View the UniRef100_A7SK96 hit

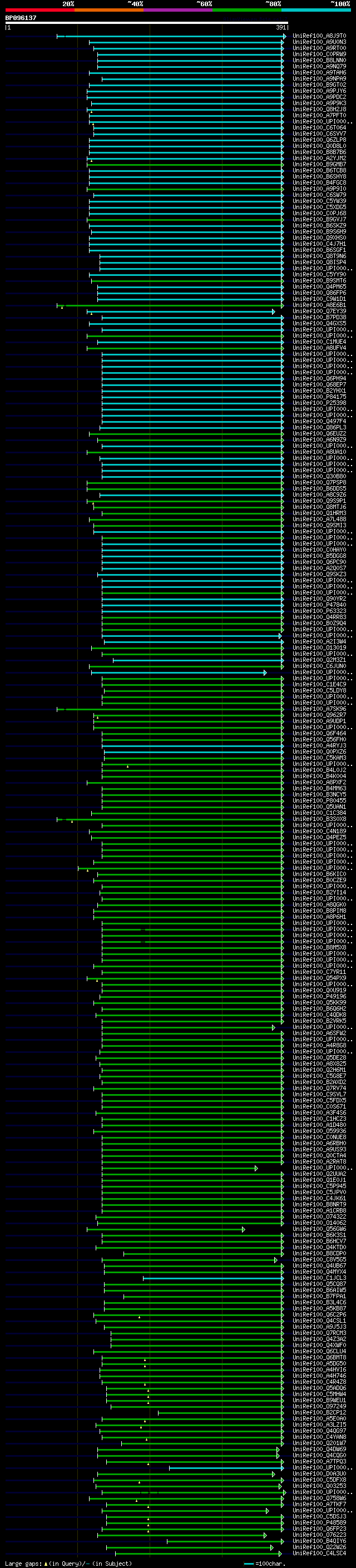pos(319,709)
